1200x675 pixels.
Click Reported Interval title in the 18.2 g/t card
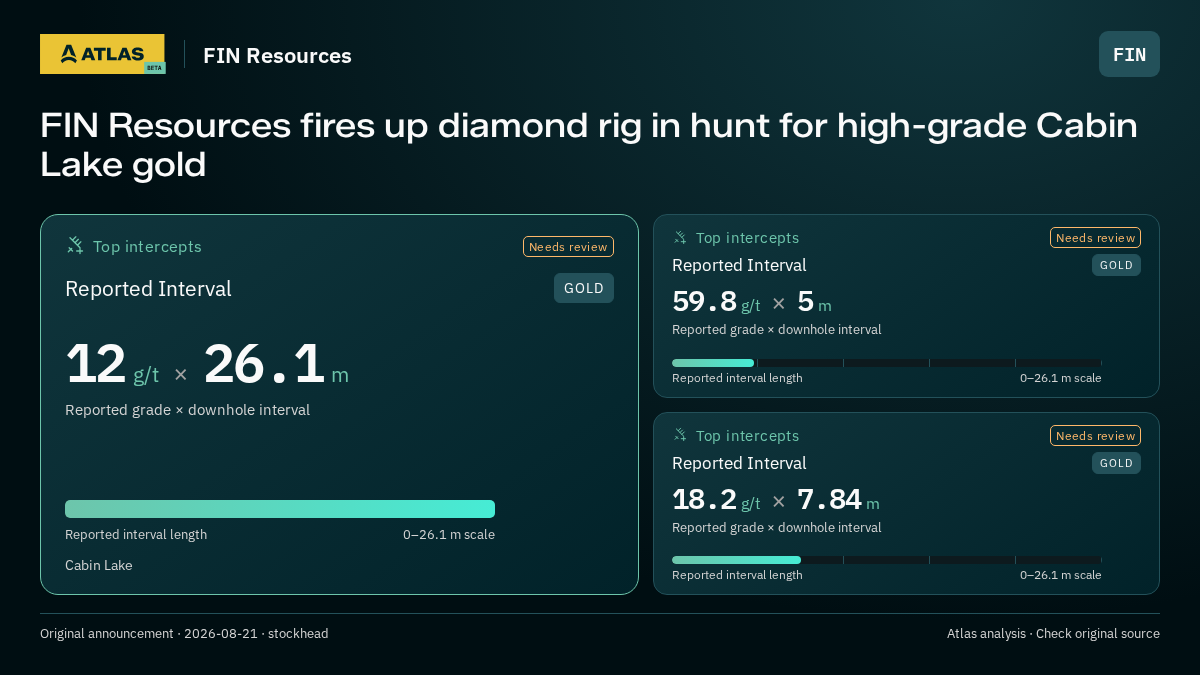tap(739, 463)
